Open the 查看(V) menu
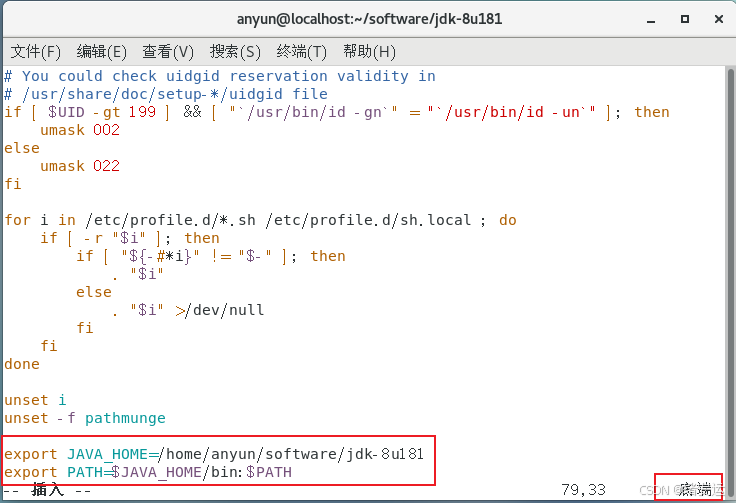The image size is (736, 503). (x=168, y=51)
